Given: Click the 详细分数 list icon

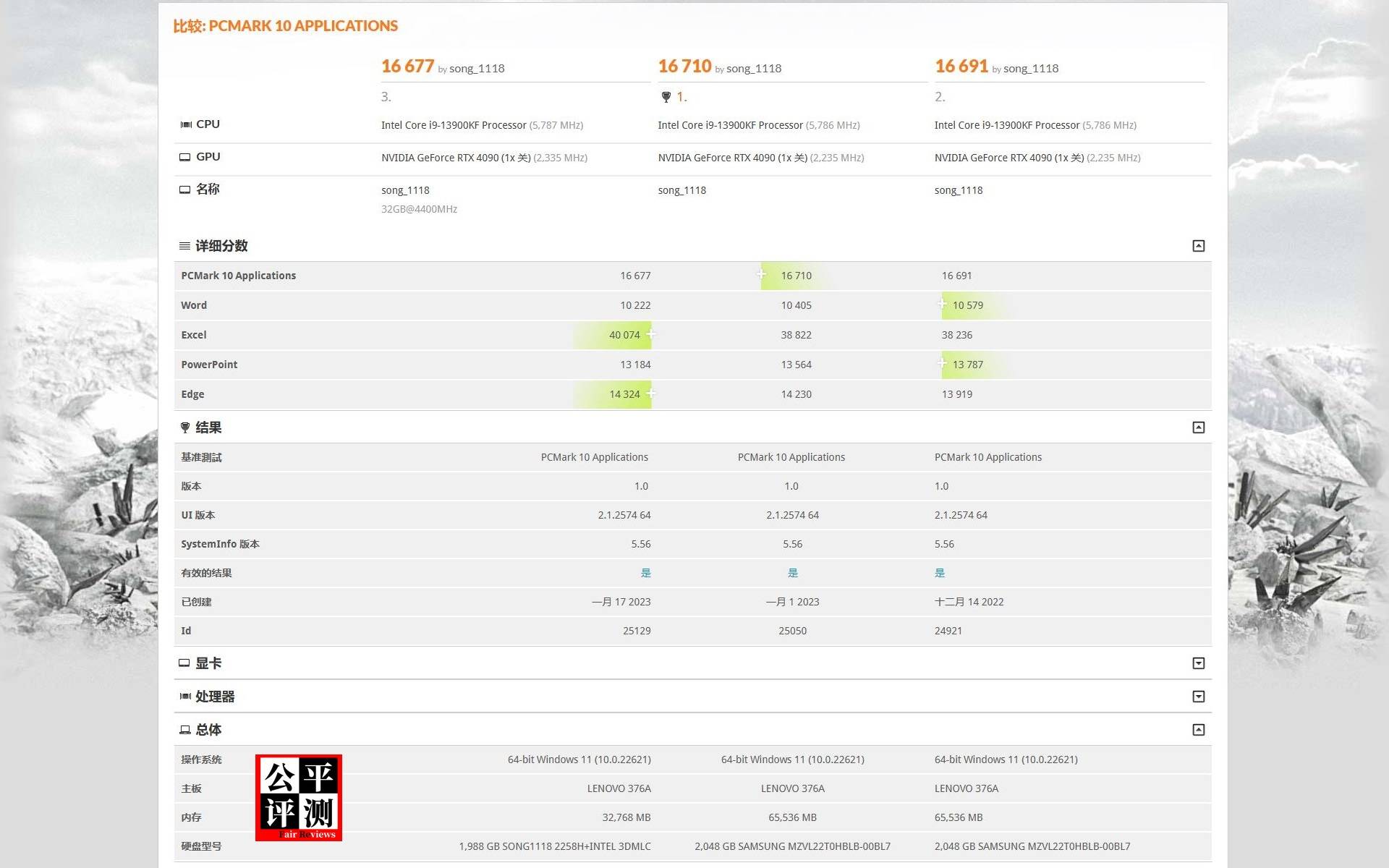Looking at the screenshot, I should point(185,246).
